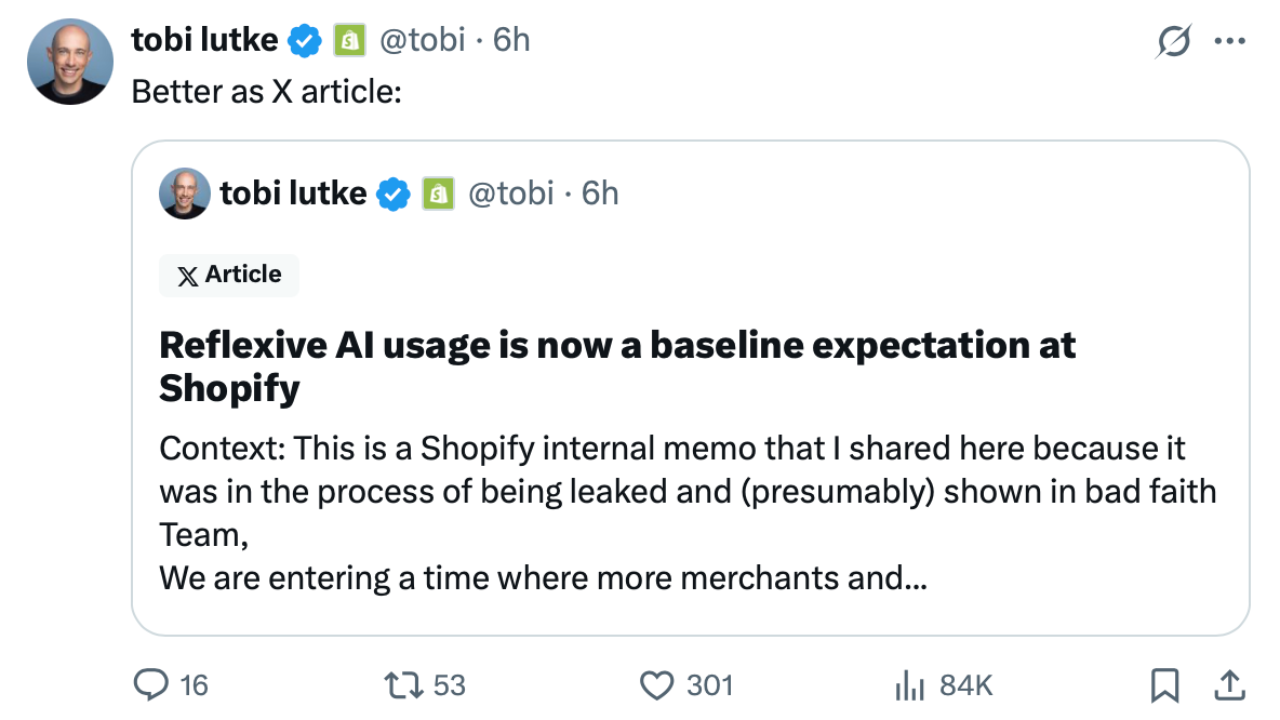The height and width of the screenshot is (720, 1280).
Task: Click the verified badge in quoted tweet
Action: pyautogui.click(x=394, y=194)
